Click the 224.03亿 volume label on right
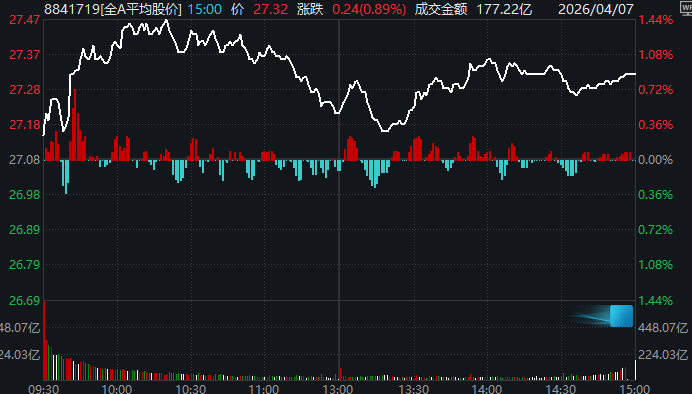 pos(663,355)
